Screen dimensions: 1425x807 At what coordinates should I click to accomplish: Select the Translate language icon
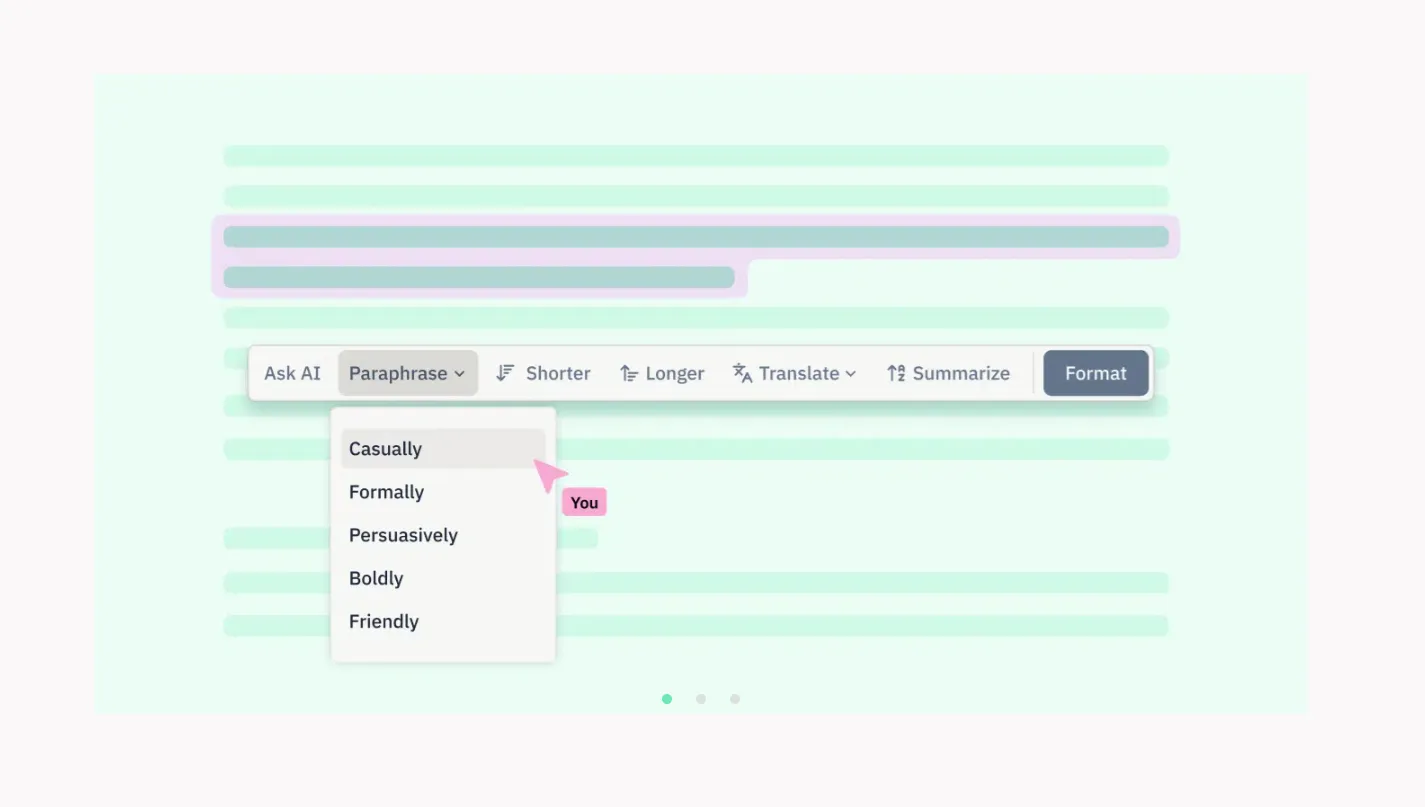(x=741, y=372)
